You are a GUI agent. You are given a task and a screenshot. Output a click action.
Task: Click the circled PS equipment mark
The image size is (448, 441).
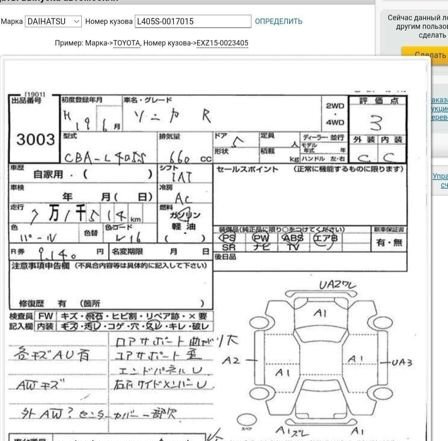228,238
